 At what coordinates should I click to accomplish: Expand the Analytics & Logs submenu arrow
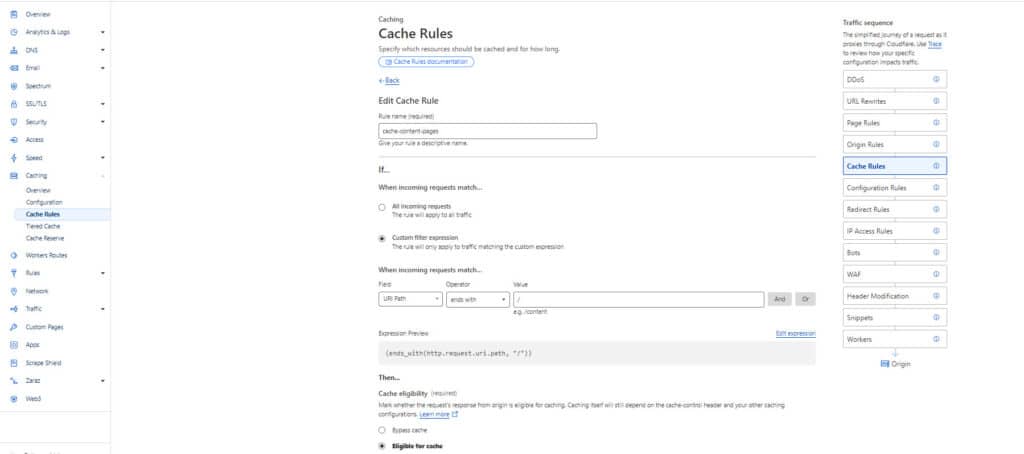[103, 32]
